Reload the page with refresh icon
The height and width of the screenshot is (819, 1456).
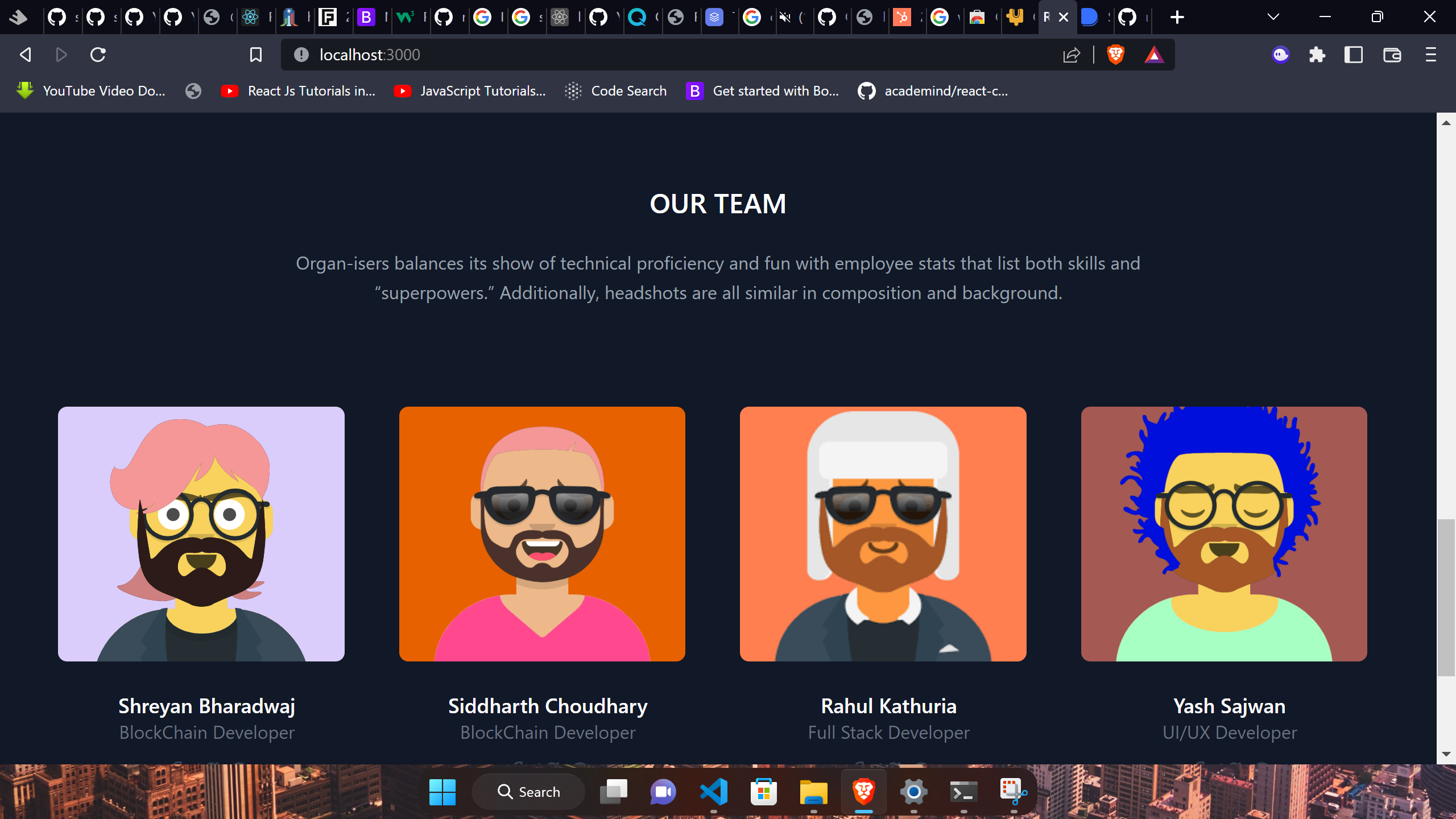click(x=98, y=55)
